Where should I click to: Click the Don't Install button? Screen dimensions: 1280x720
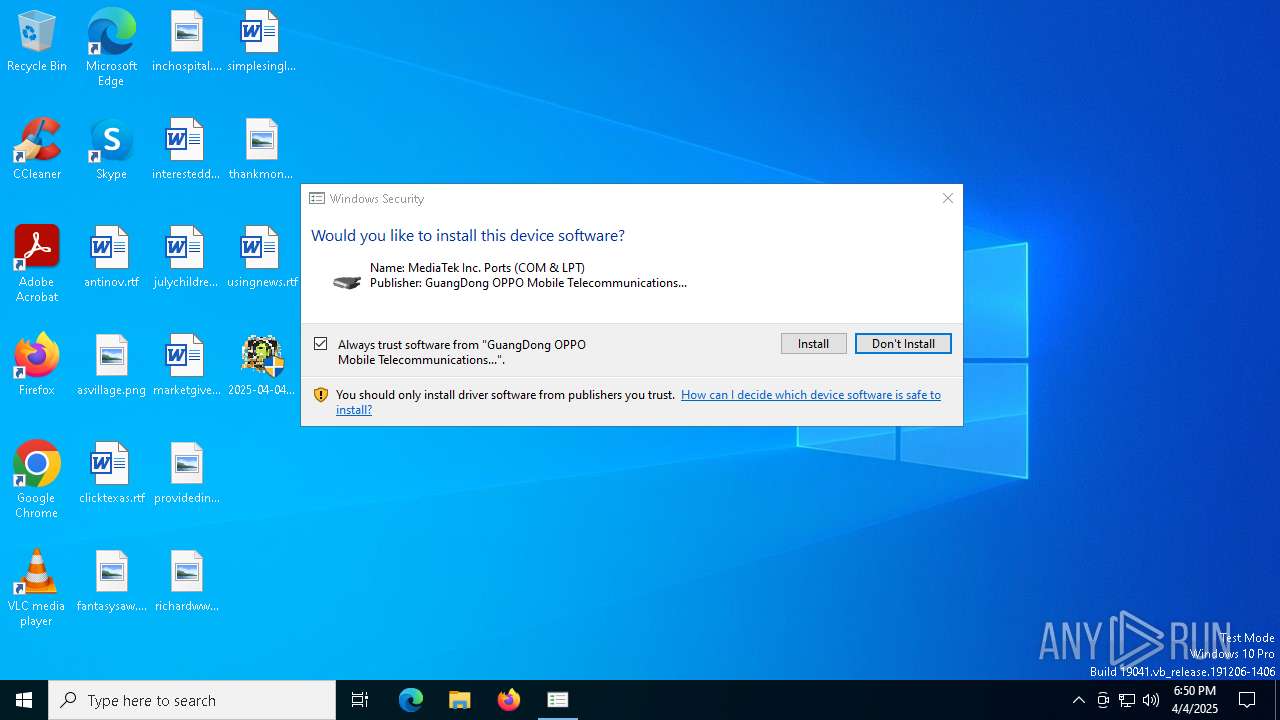tap(903, 344)
